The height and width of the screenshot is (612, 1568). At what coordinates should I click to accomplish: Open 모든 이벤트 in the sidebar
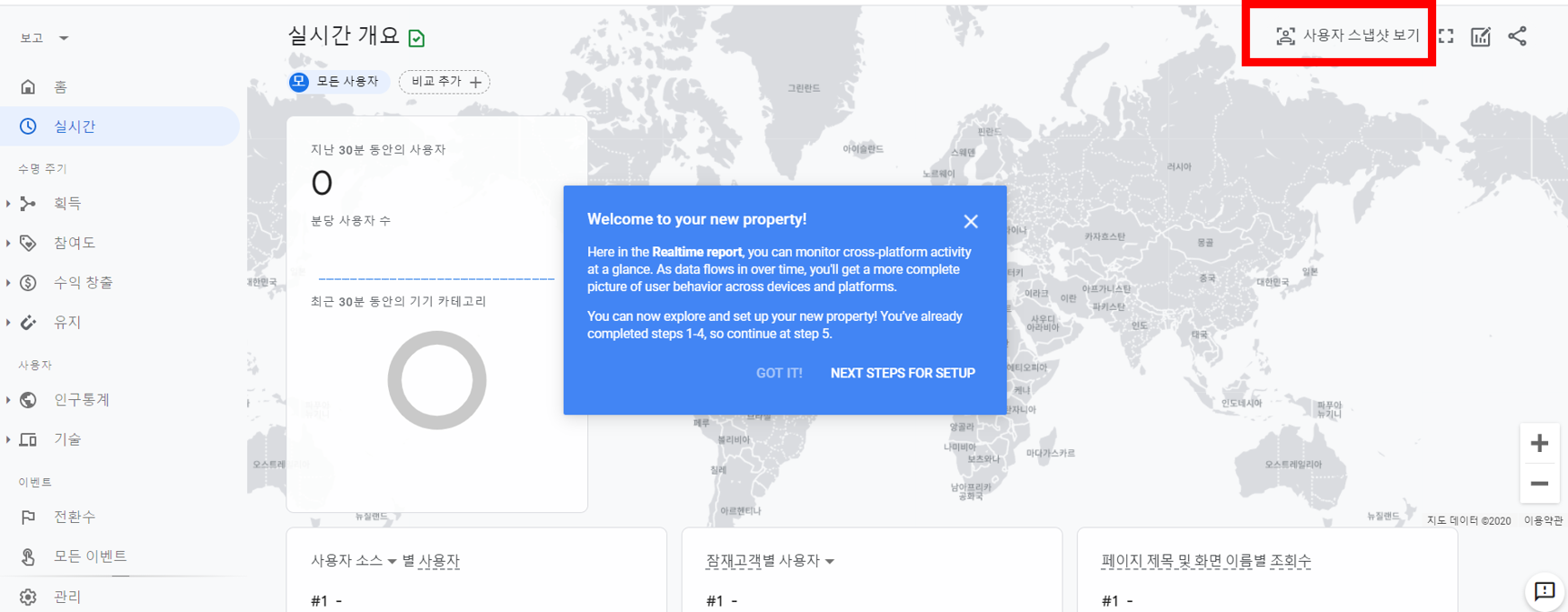click(90, 556)
